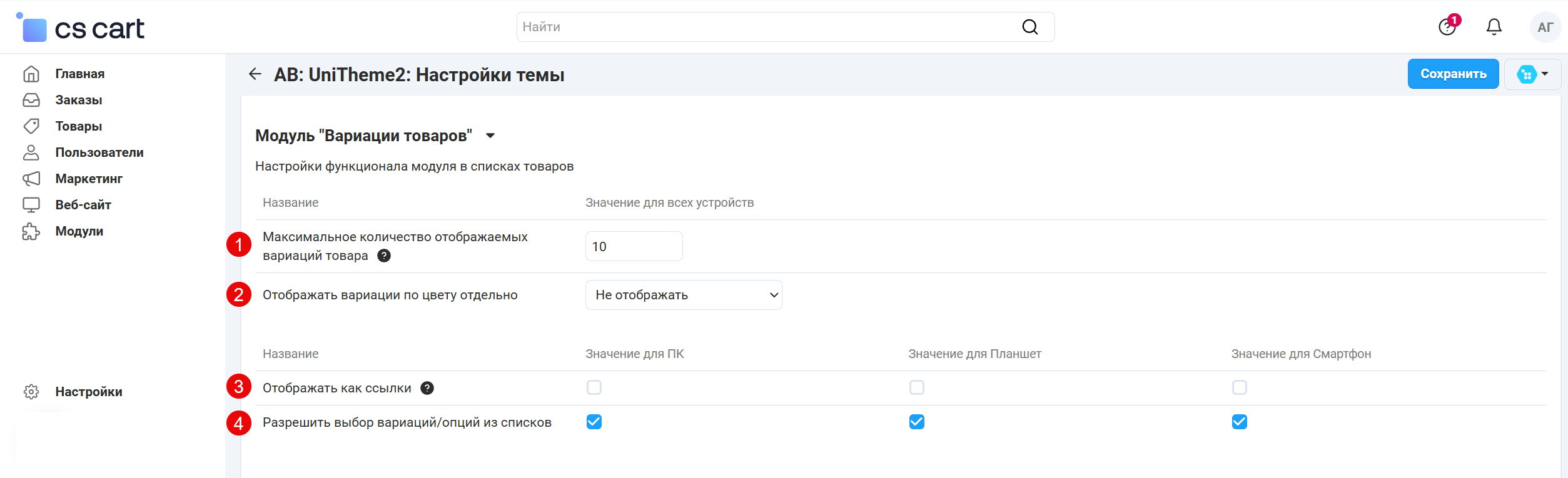Click the CS-Cart logo

[x=81, y=28]
